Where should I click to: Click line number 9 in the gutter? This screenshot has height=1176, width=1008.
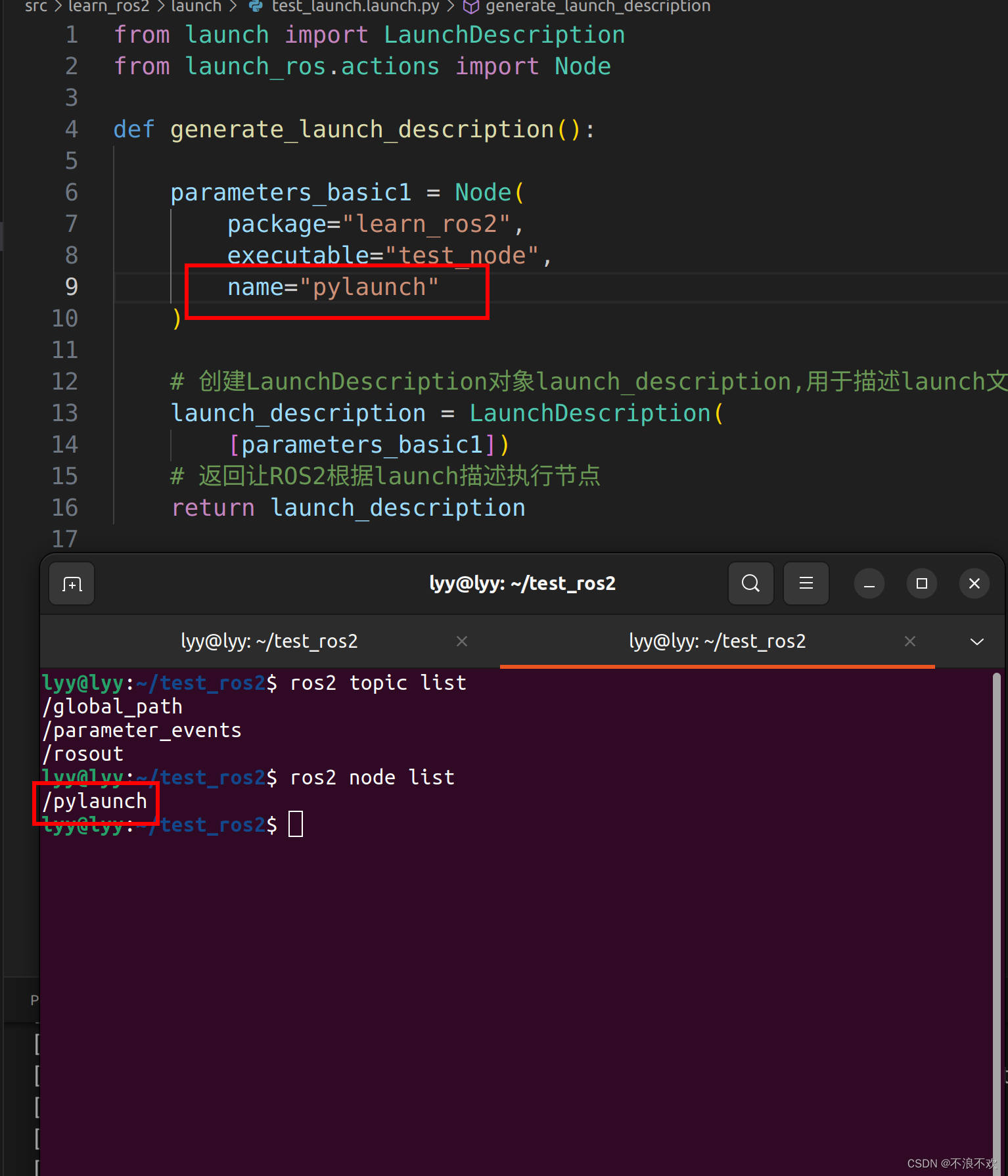tap(71, 287)
